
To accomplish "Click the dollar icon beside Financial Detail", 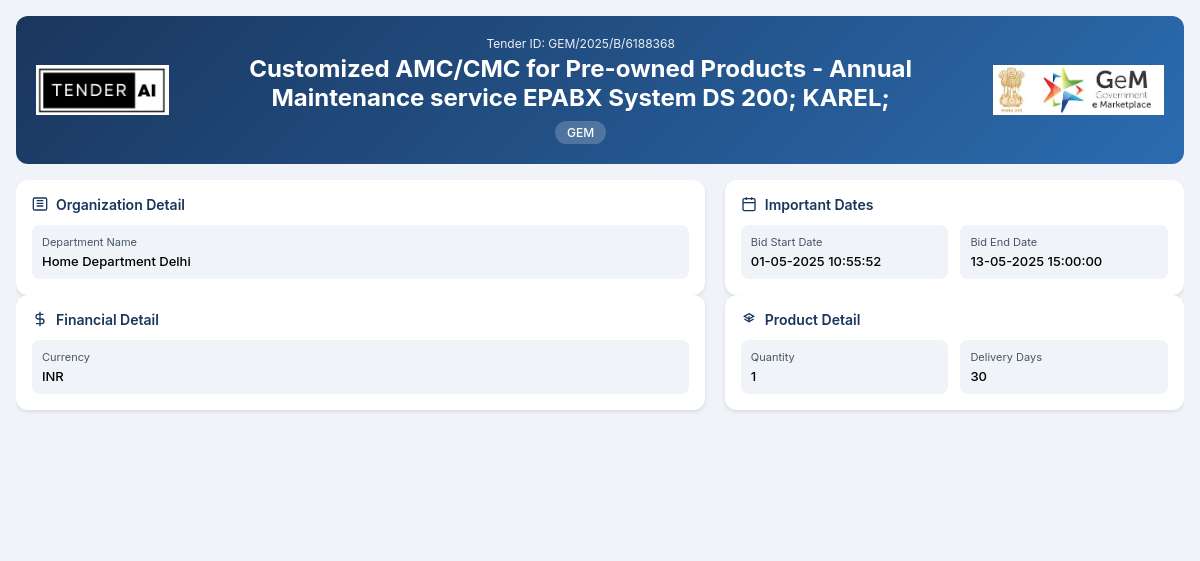I will pos(40,319).
